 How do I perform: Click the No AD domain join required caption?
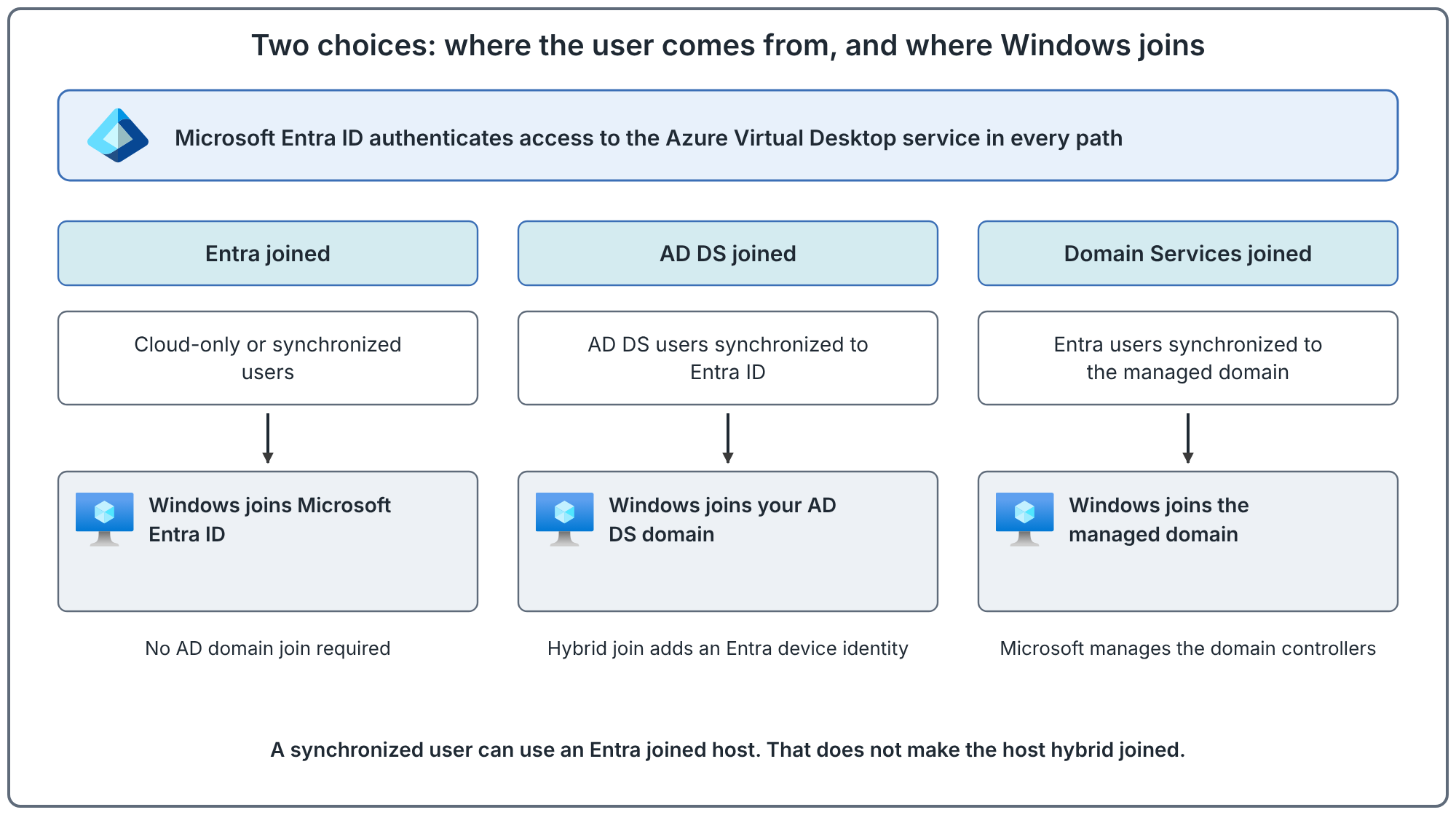pos(268,648)
